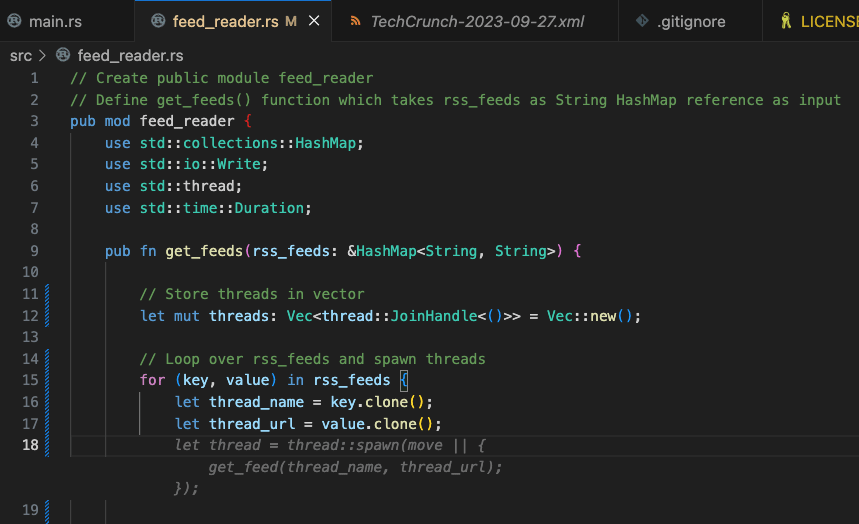Click the 'threads' variable on line 12

(239, 316)
